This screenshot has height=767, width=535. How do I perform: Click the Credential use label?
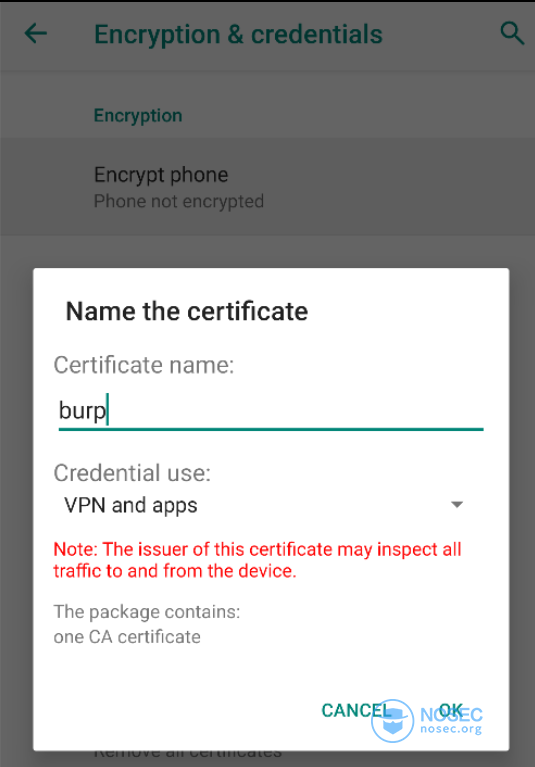[x=132, y=473]
